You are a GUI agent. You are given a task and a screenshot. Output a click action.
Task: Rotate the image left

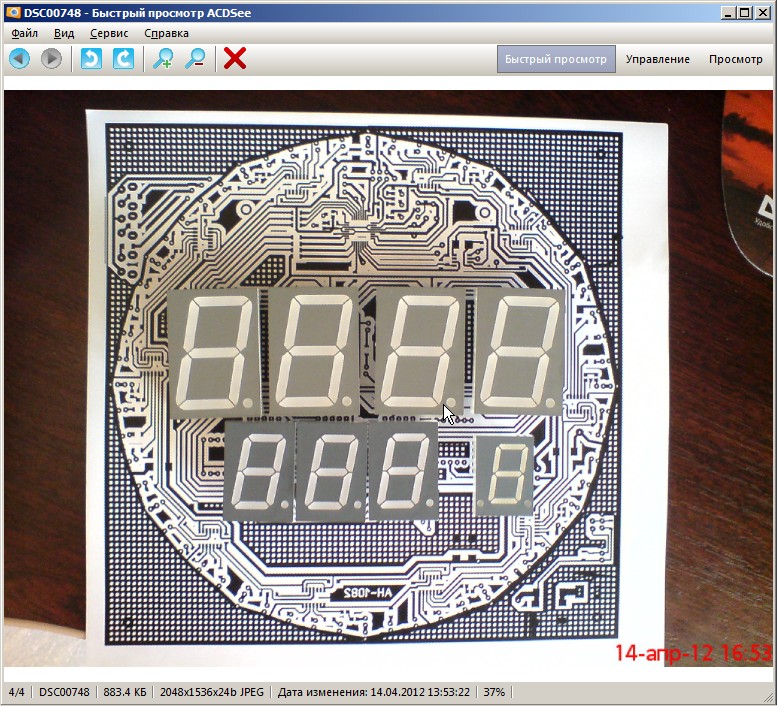[x=92, y=59]
